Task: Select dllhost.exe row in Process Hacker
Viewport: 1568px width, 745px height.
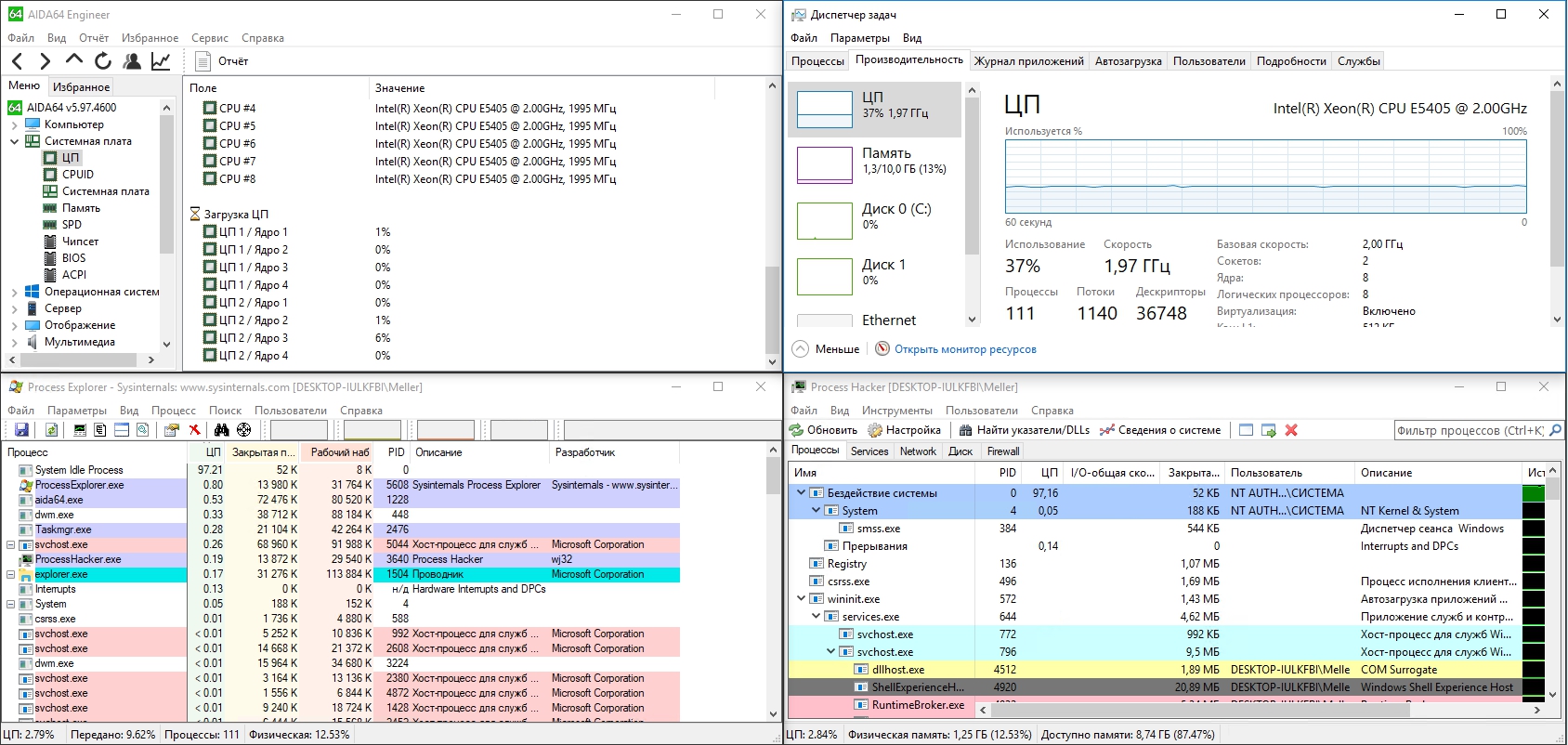Action: coord(1154,670)
